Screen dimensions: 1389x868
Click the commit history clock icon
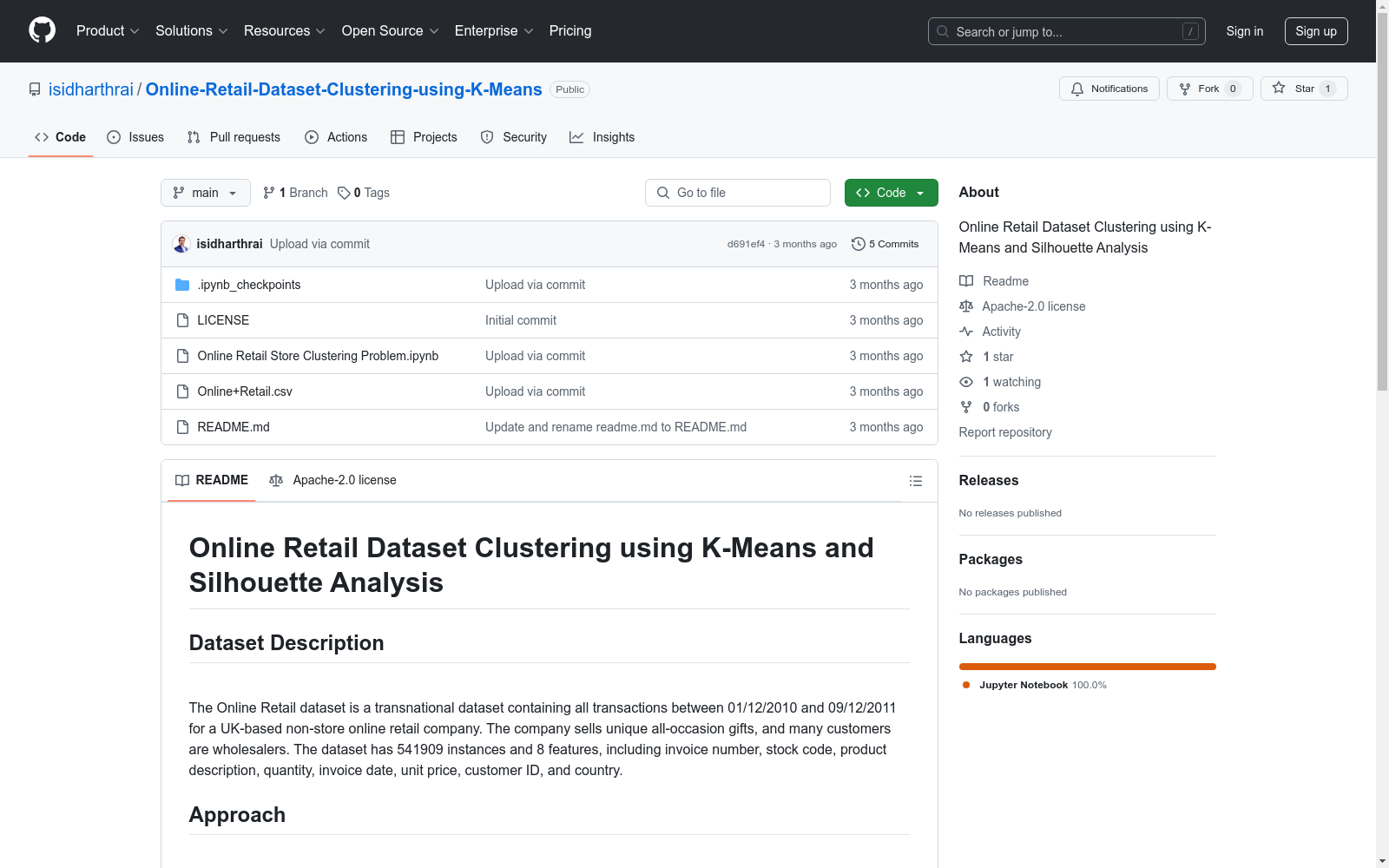click(x=858, y=244)
